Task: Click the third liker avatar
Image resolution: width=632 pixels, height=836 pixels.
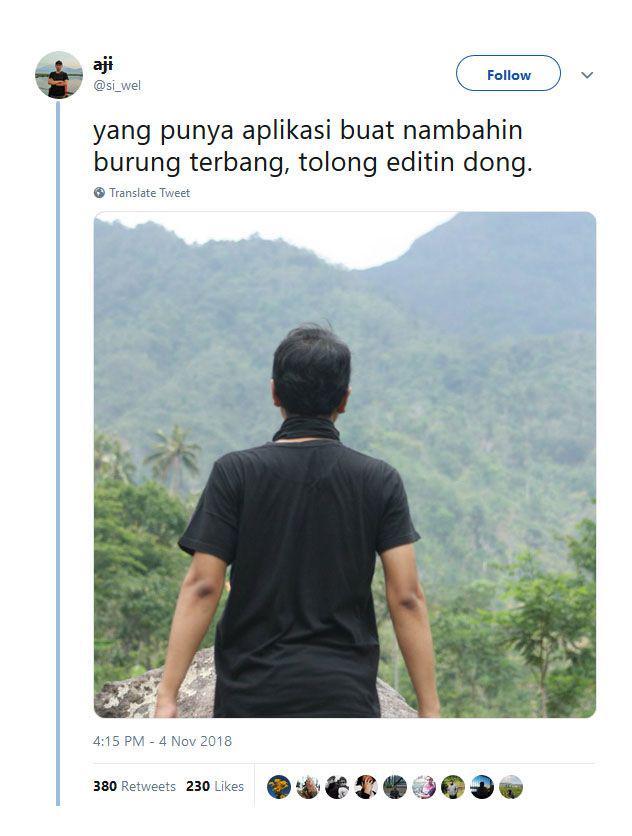Action: click(337, 787)
